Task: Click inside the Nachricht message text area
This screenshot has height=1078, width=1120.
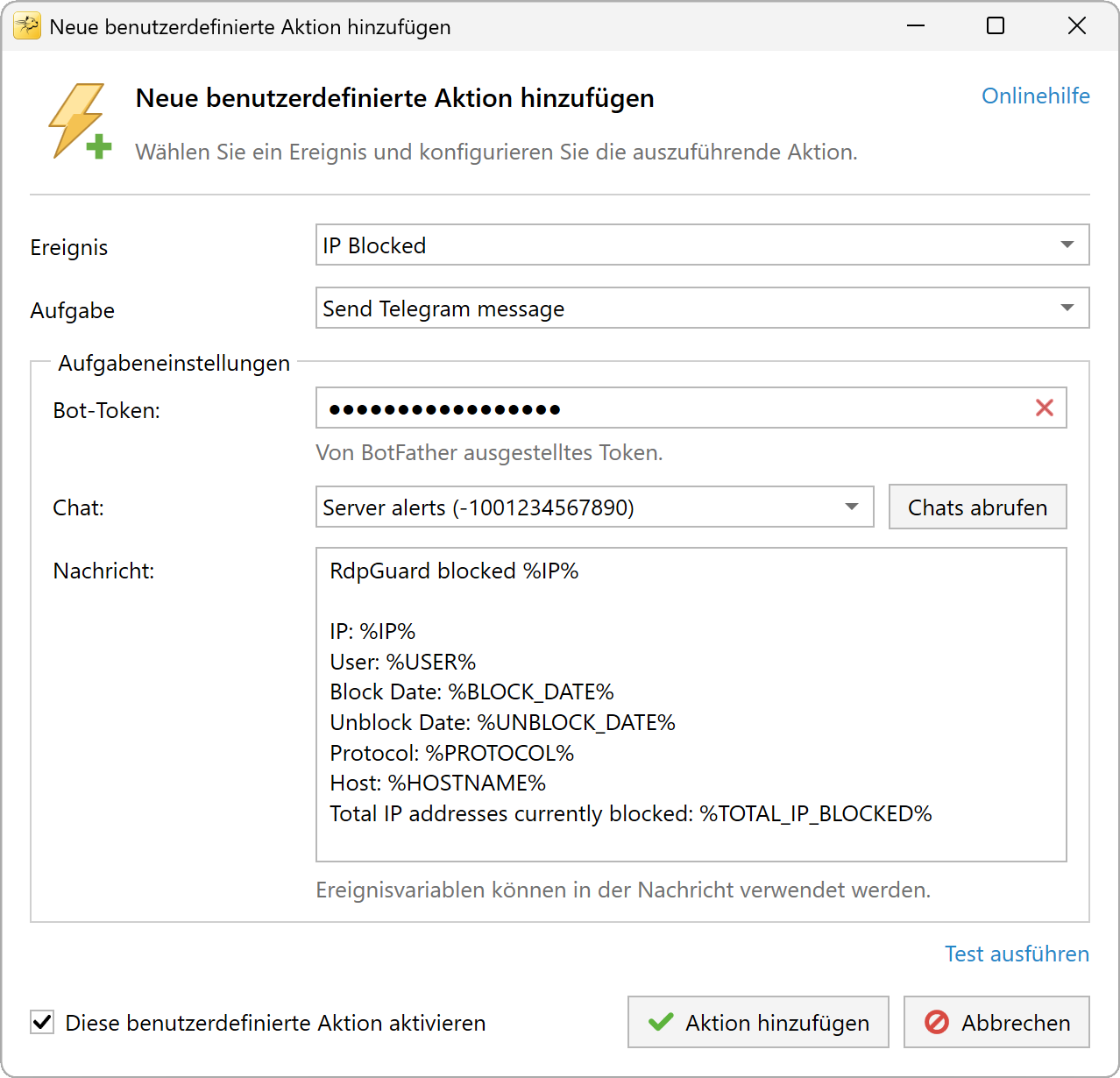Action: (691, 705)
